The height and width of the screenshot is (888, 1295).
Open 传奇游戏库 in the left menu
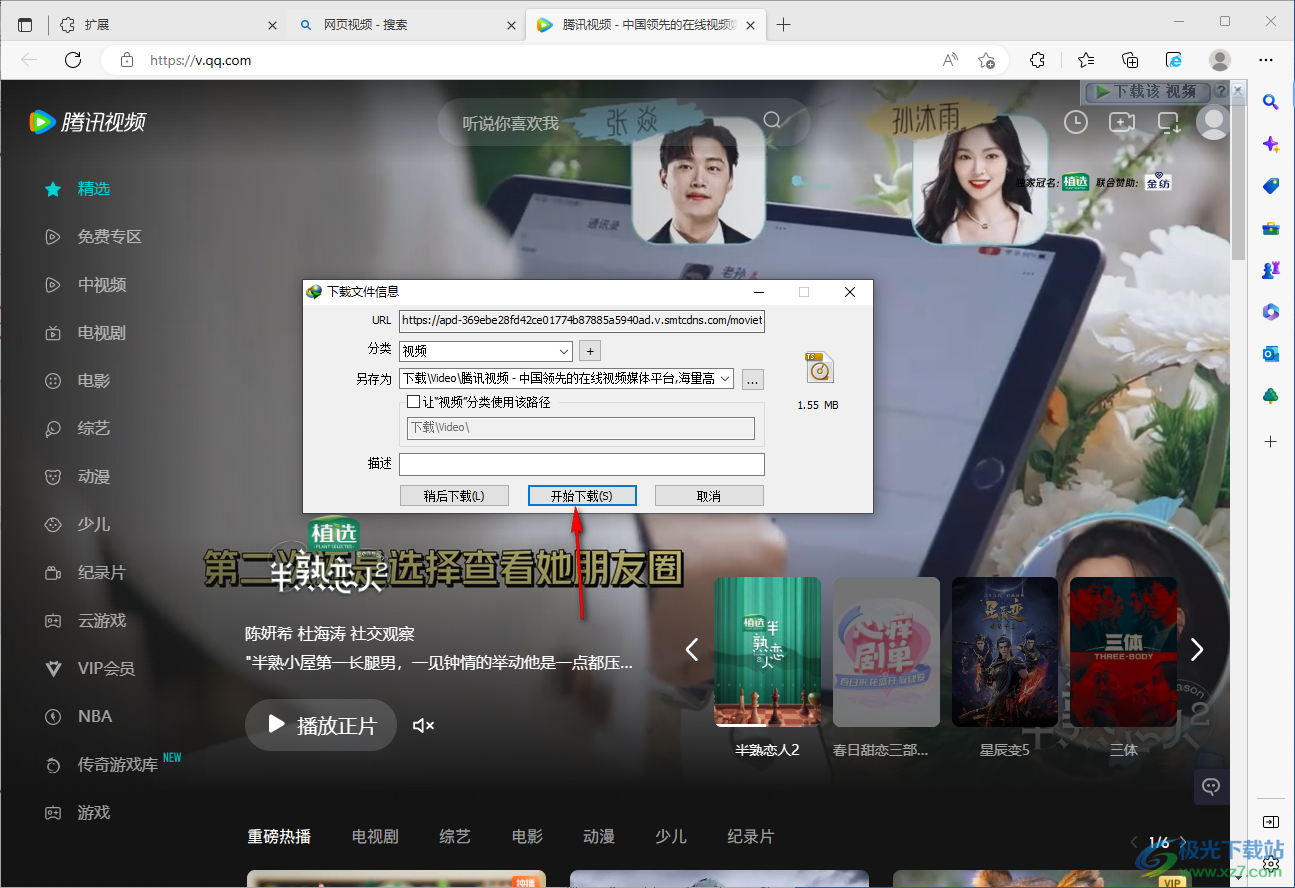[118, 764]
